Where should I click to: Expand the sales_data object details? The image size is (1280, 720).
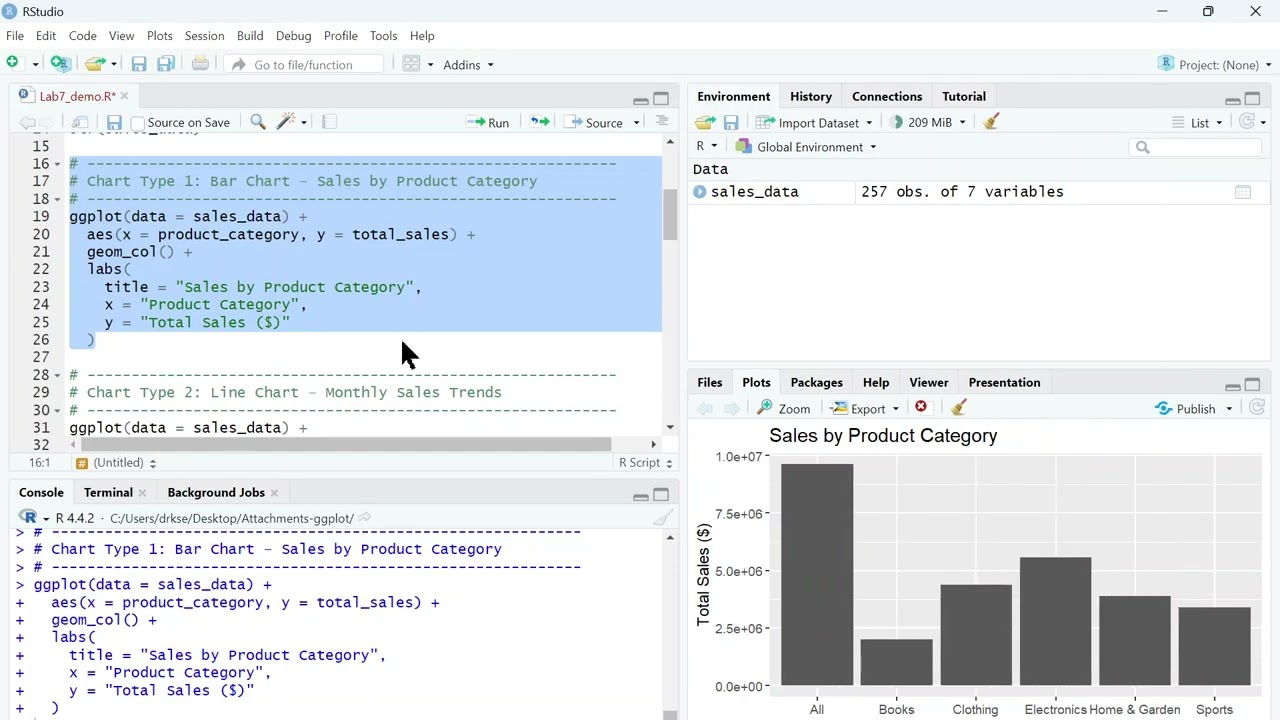(700, 192)
